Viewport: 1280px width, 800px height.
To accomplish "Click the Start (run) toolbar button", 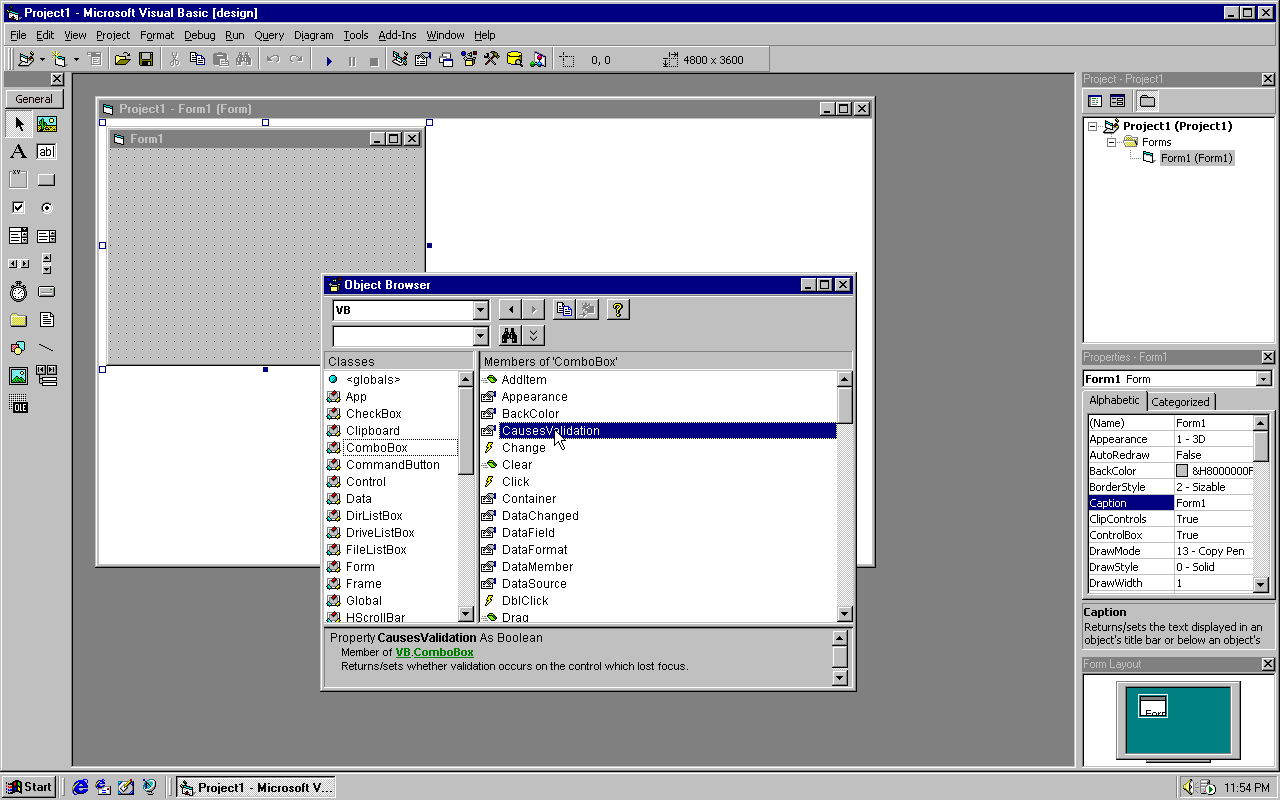I will point(329,60).
